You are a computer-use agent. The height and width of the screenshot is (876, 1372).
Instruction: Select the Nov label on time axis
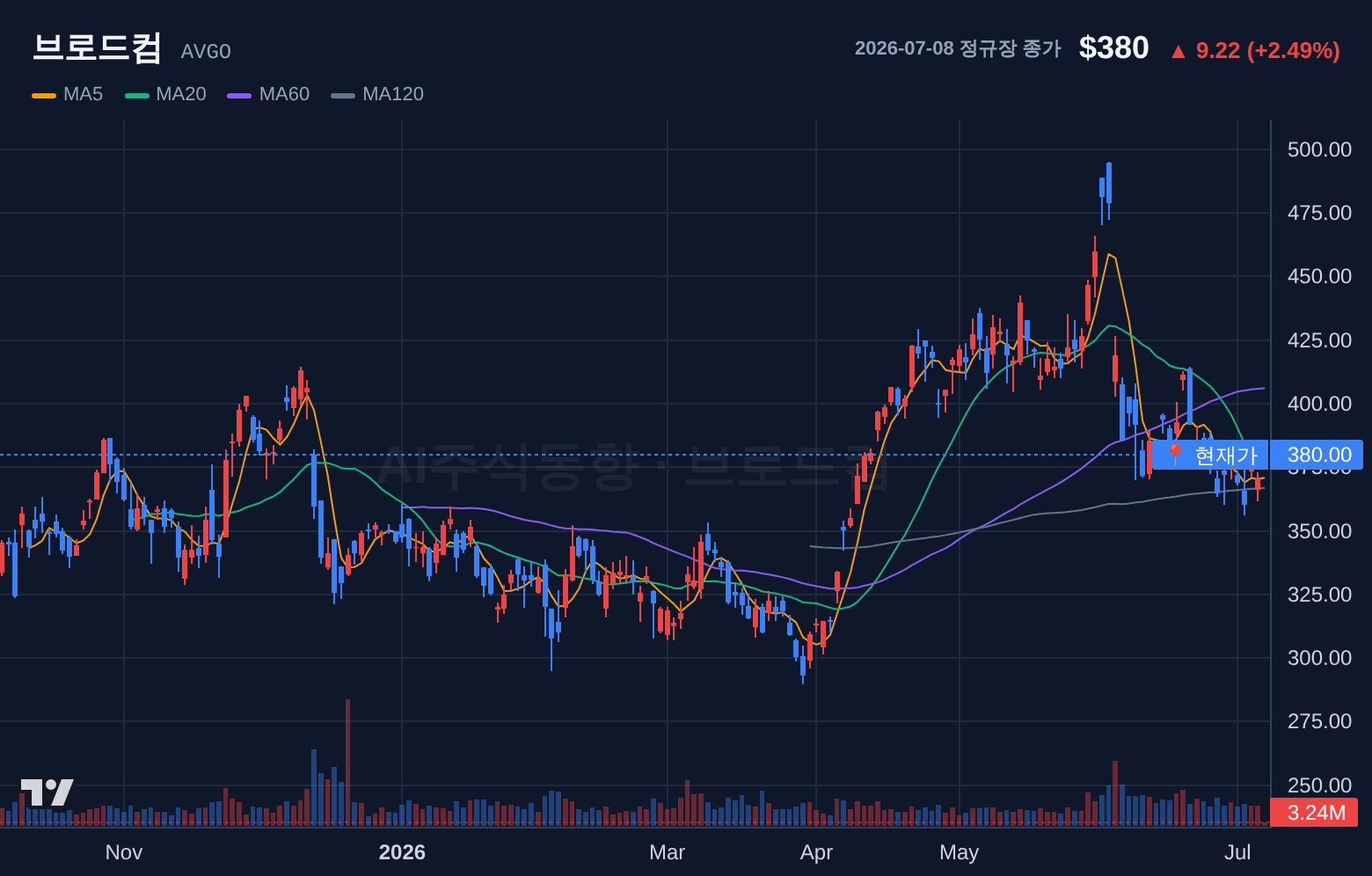pyautogui.click(x=123, y=852)
